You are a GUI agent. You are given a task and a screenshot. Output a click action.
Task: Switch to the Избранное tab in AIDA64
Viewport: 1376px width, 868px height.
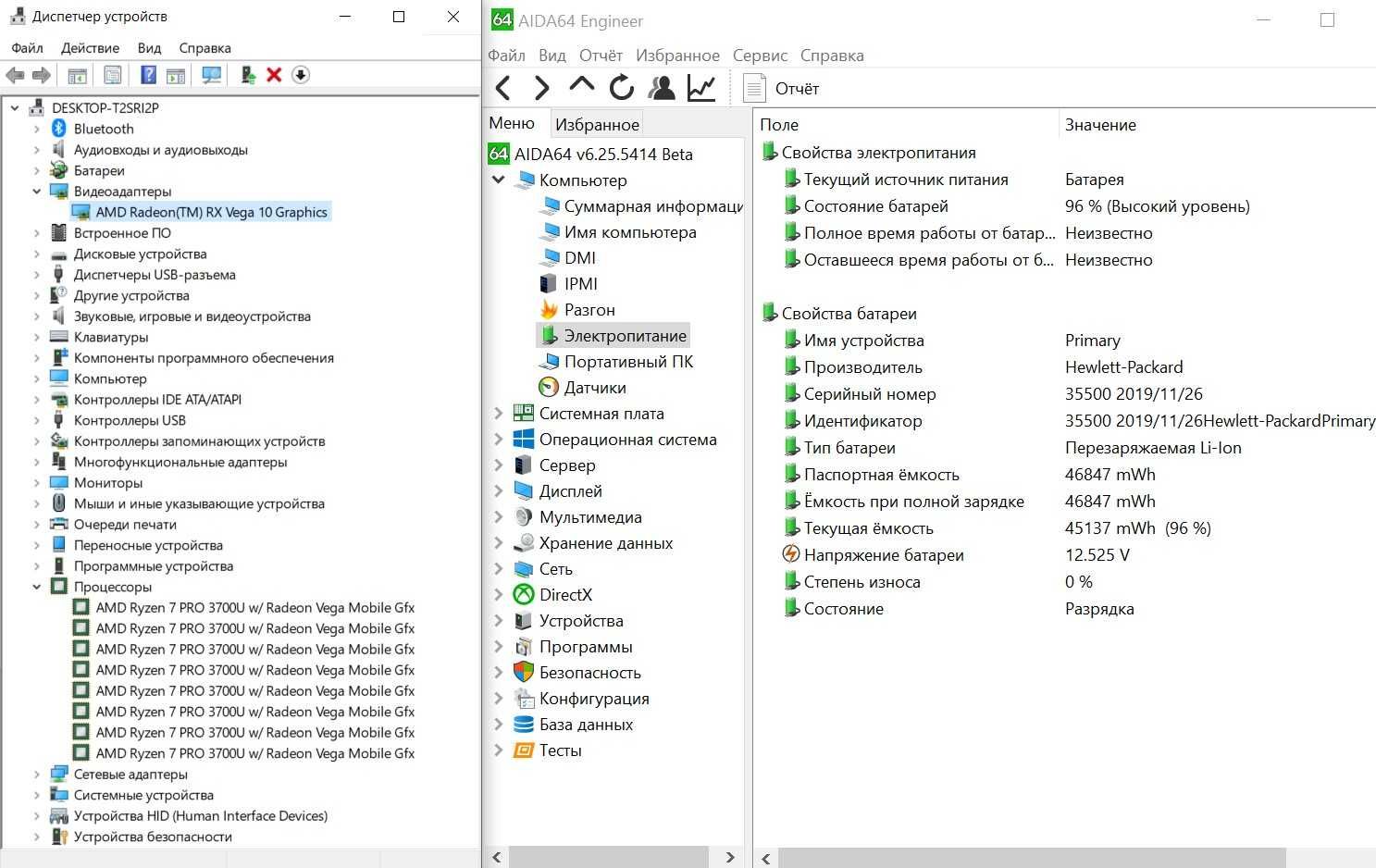tap(597, 124)
